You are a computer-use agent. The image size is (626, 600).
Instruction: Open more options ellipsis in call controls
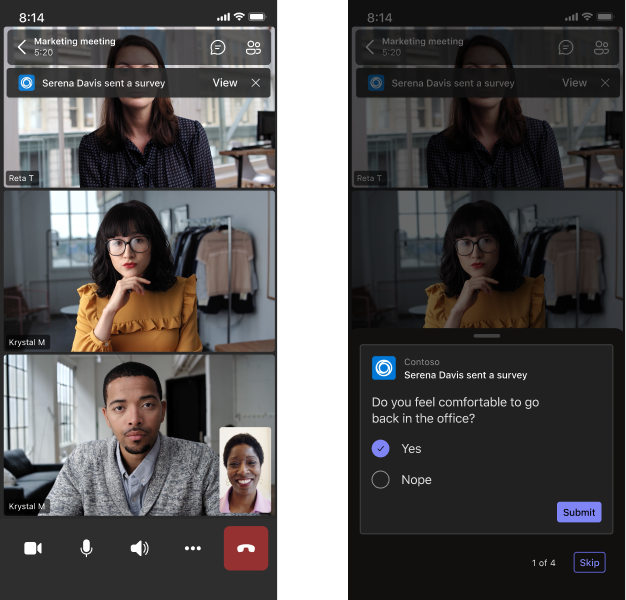[193, 548]
